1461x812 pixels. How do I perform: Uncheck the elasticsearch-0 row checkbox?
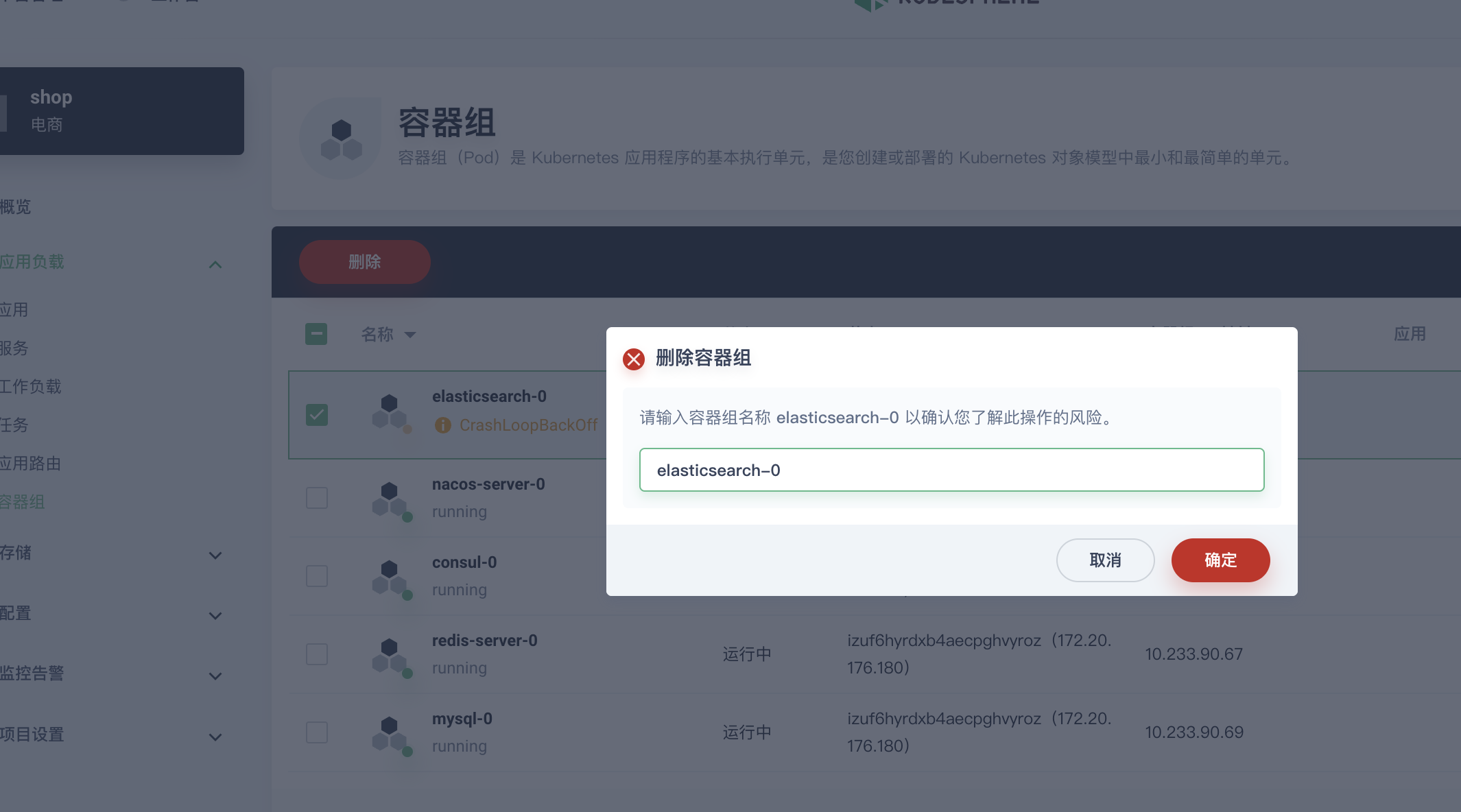pyautogui.click(x=316, y=415)
